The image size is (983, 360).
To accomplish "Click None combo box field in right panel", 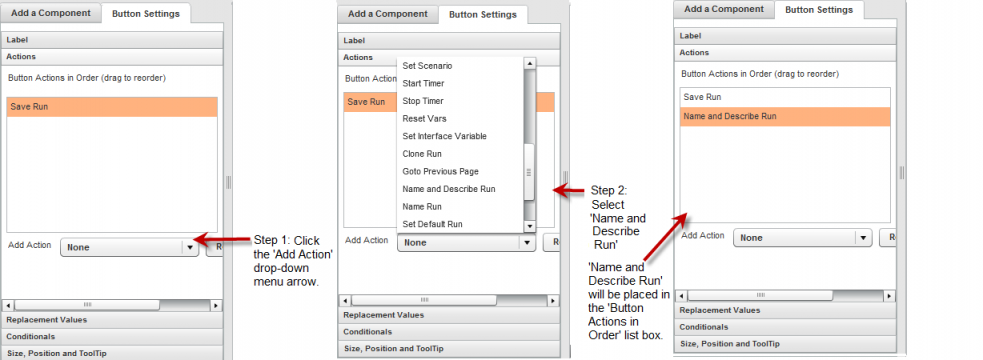I will (x=802, y=238).
